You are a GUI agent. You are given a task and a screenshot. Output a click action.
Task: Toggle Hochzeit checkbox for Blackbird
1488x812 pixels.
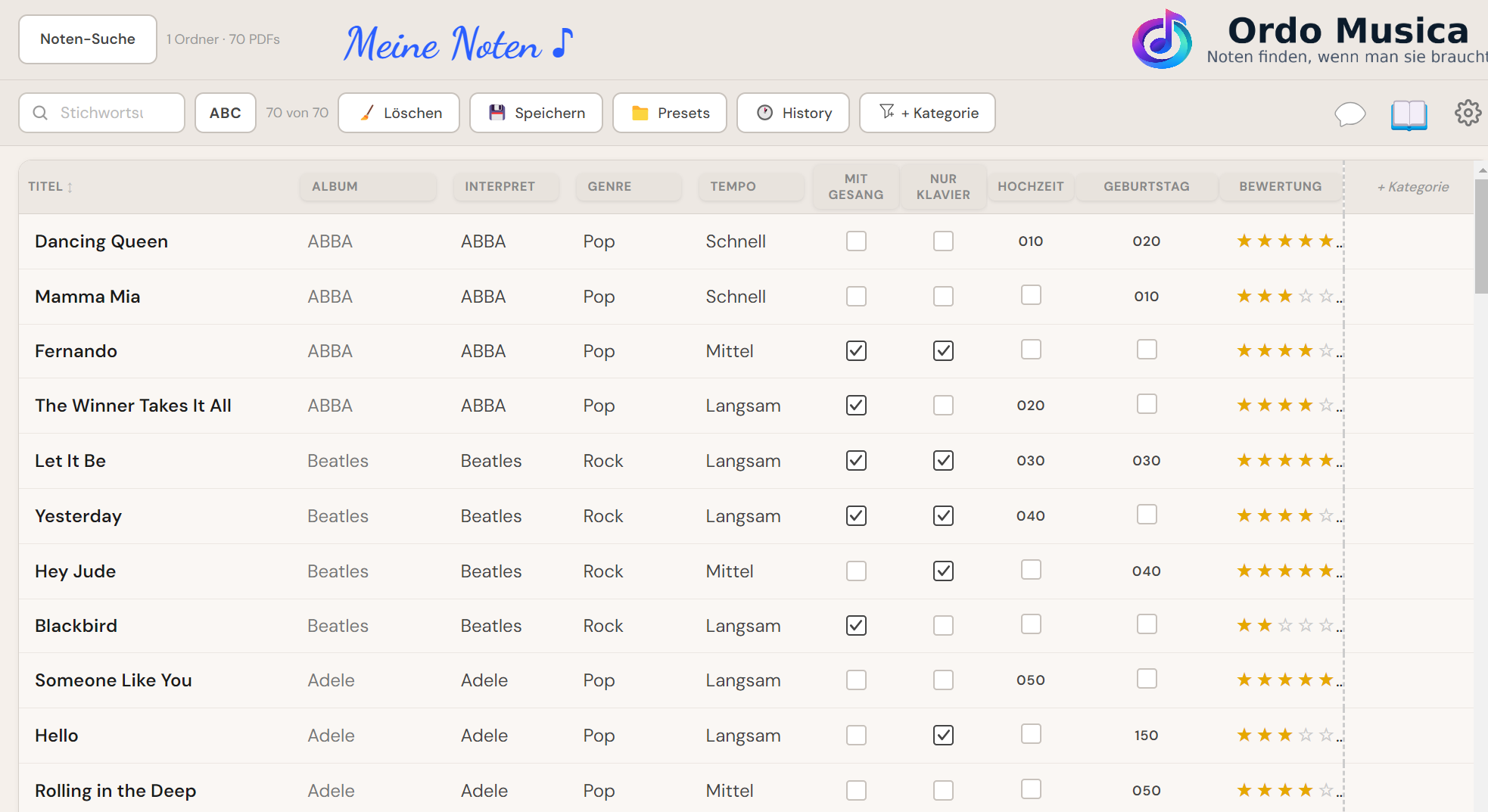1031,624
